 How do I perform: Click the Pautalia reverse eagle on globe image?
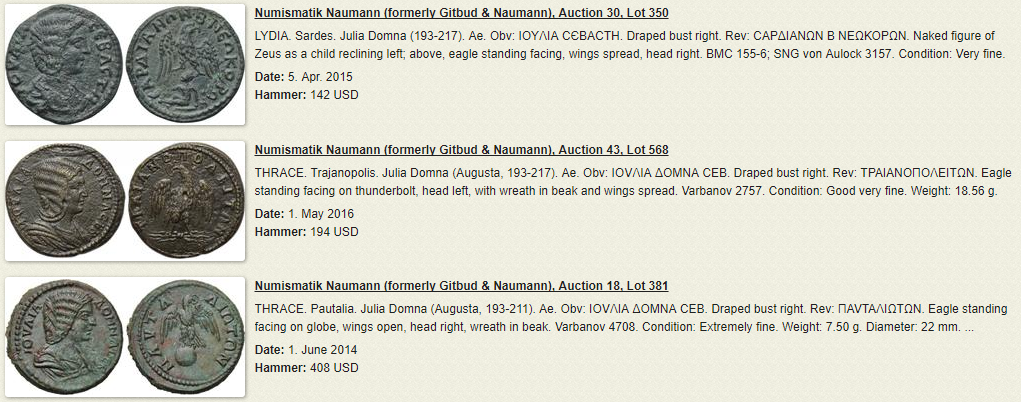[184, 337]
